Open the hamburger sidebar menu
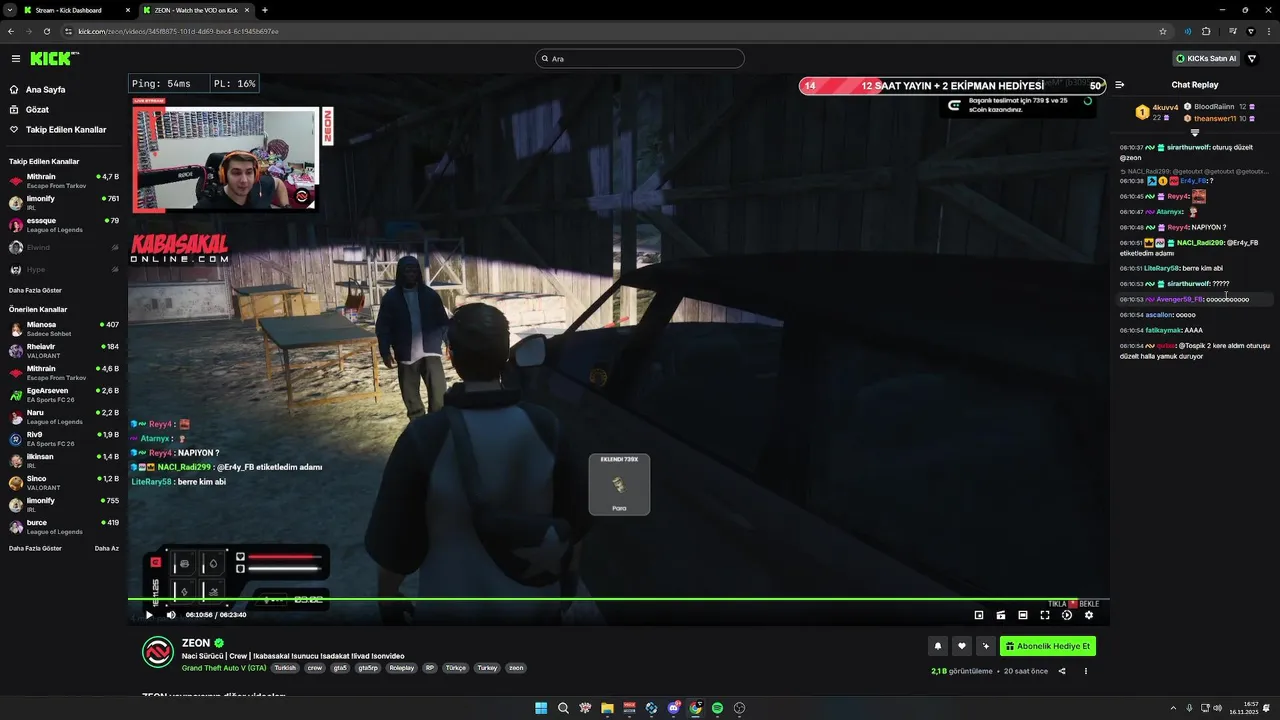 [x=15, y=59]
